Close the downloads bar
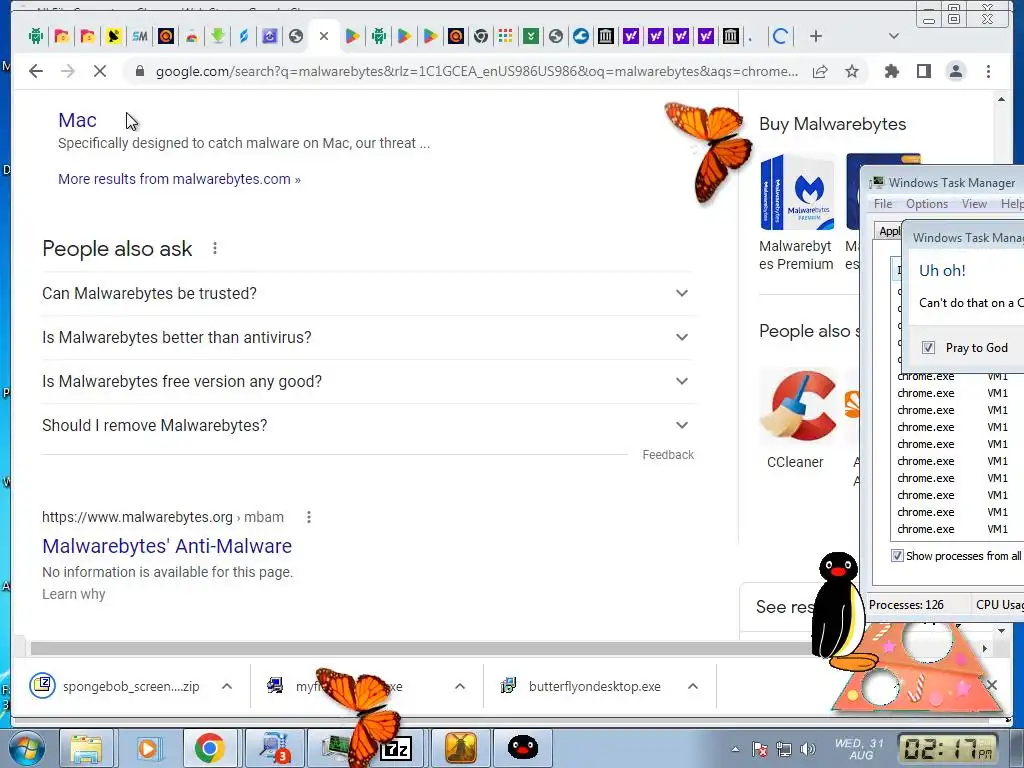Image resolution: width=1024 pixels, height=768 pixels. pos(991,685)
